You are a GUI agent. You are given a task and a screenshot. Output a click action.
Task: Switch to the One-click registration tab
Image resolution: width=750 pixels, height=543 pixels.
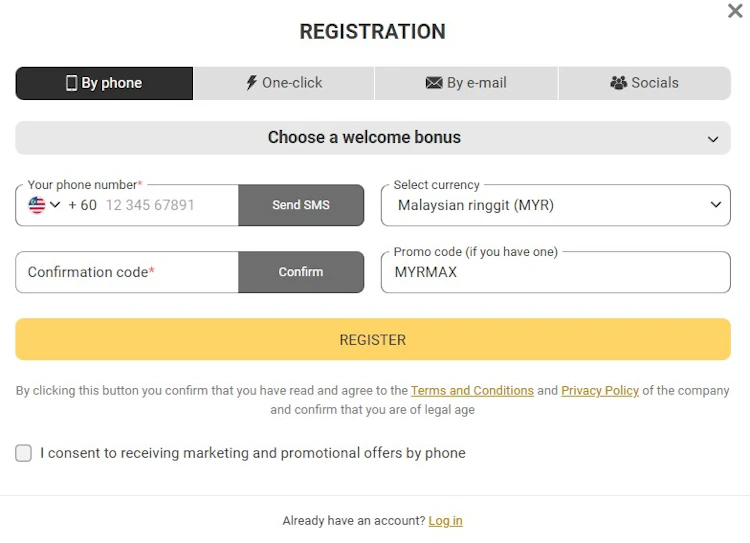click(x=284, y=83)
